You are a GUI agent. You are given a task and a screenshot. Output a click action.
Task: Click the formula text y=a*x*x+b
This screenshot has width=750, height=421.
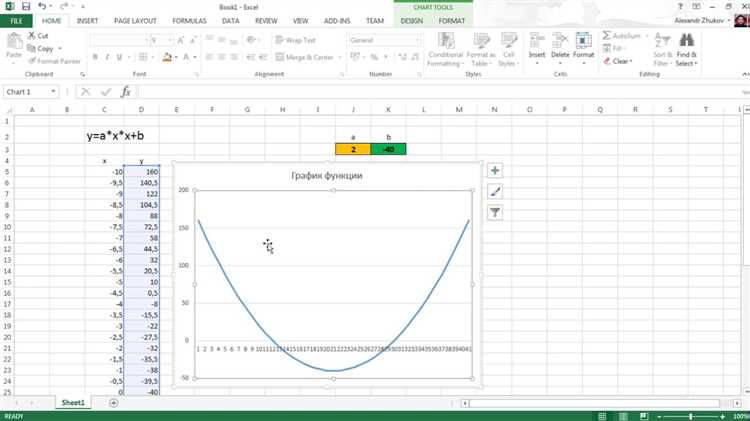pos(115,136)
